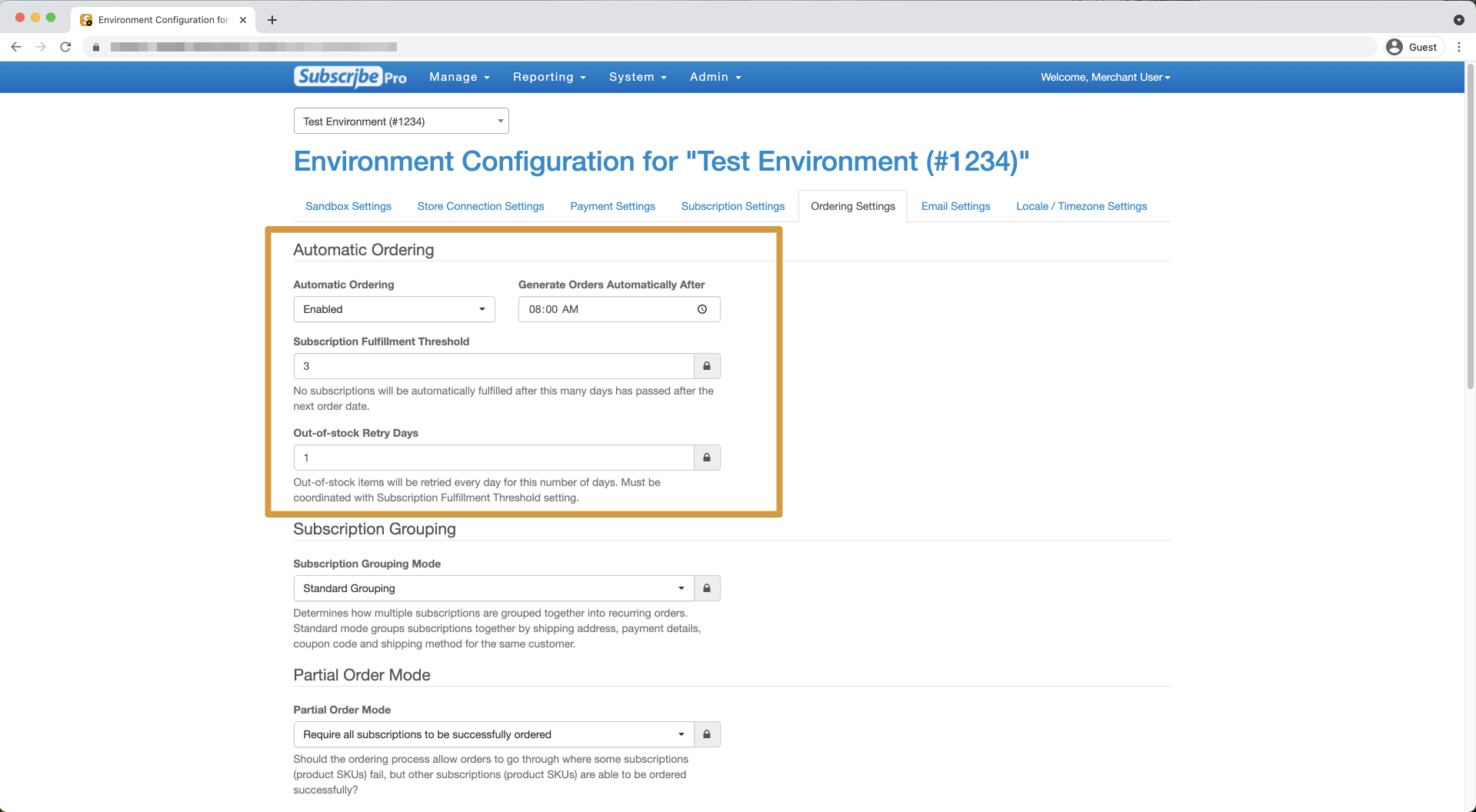Open the Test Environment (#1234) selector
Image resolution: width=1476 pixels, height=812 pixels.
point(401,121)
